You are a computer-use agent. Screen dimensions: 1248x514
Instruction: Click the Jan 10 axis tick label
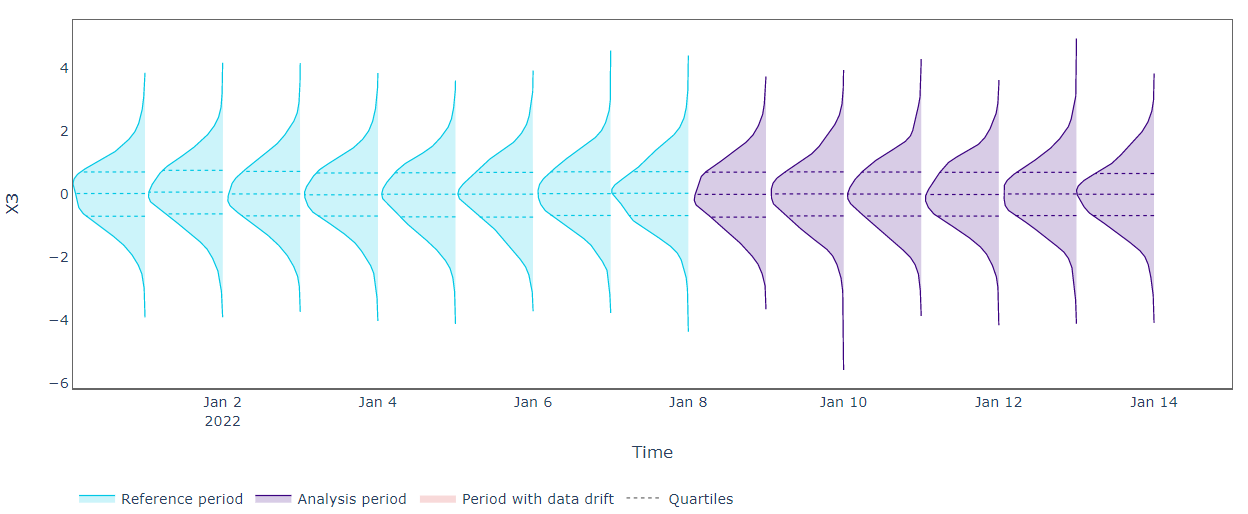point(843,402)
